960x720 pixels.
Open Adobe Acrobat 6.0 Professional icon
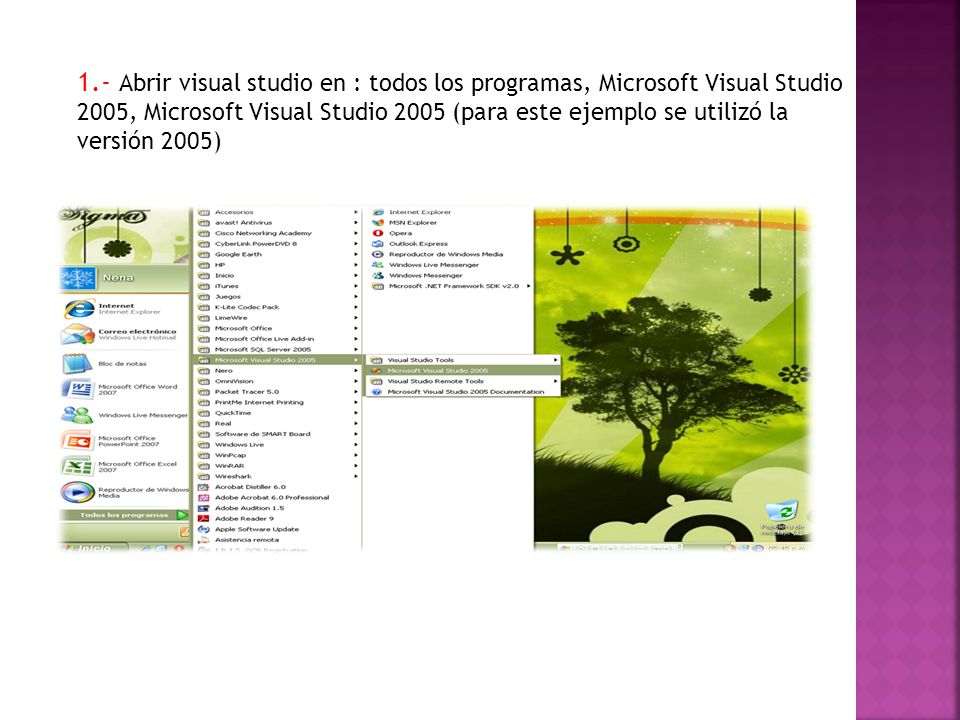click(204, 498)
